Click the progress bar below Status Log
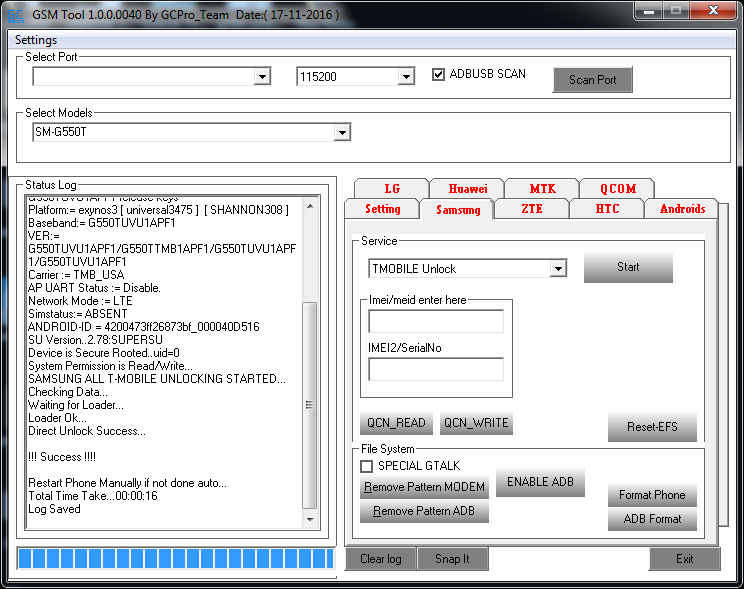 point(176,558)
